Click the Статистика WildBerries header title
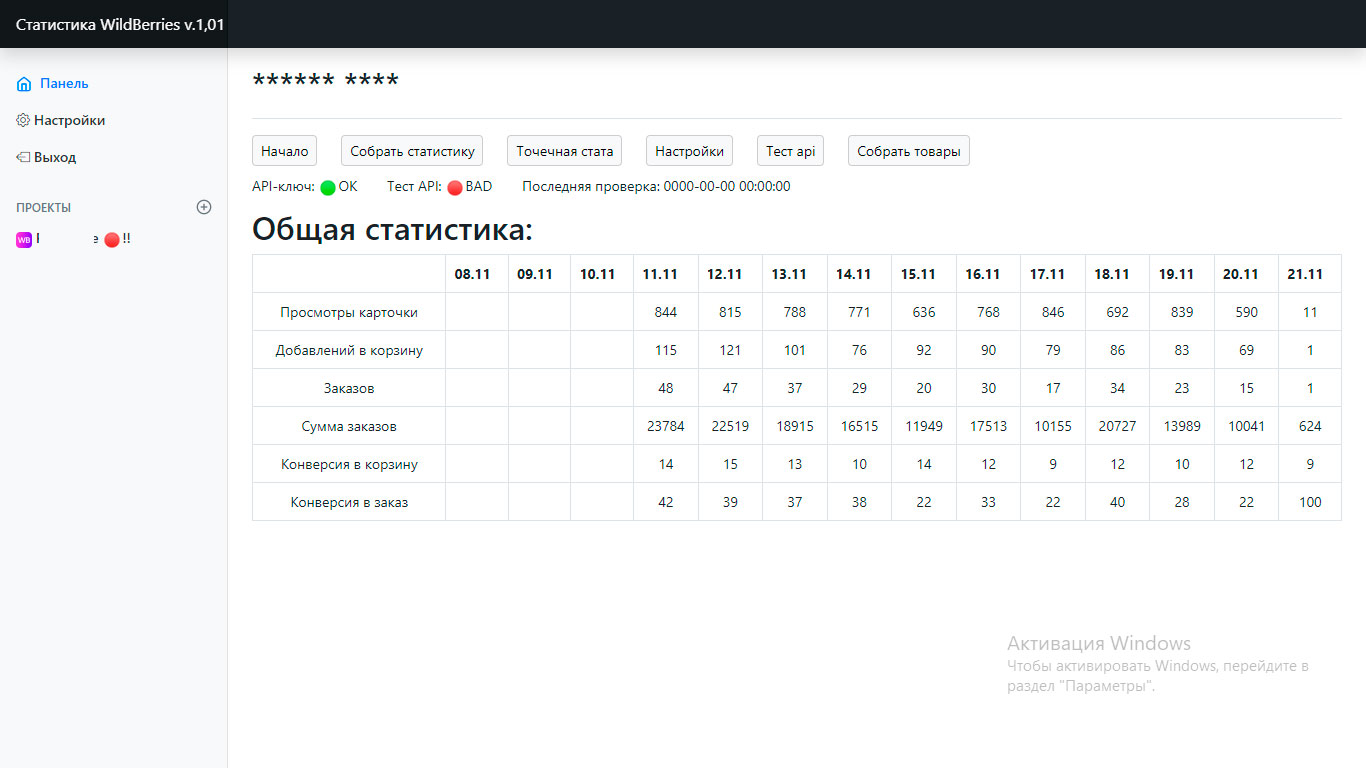Screen dimensions: 1366x768 (120, 25)
